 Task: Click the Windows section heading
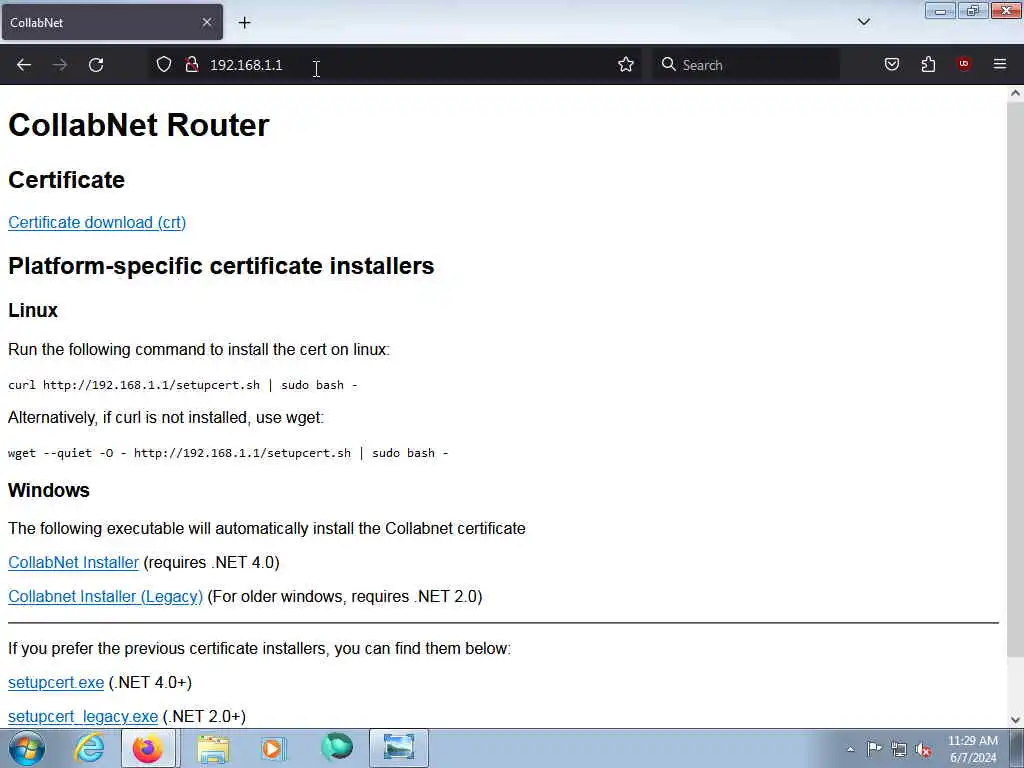pos(48,490)
